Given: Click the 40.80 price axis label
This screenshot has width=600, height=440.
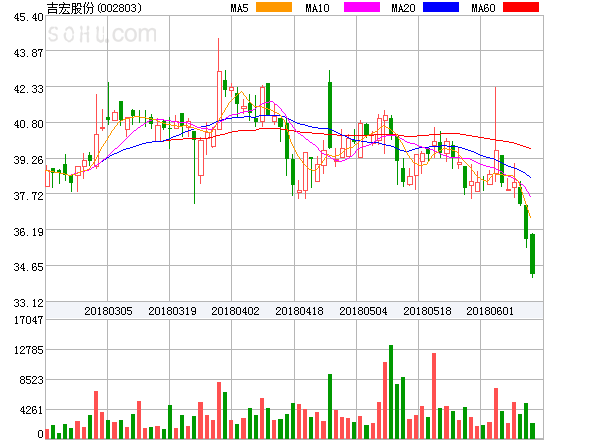Looking at the screenshot, I should pos(28,124).
